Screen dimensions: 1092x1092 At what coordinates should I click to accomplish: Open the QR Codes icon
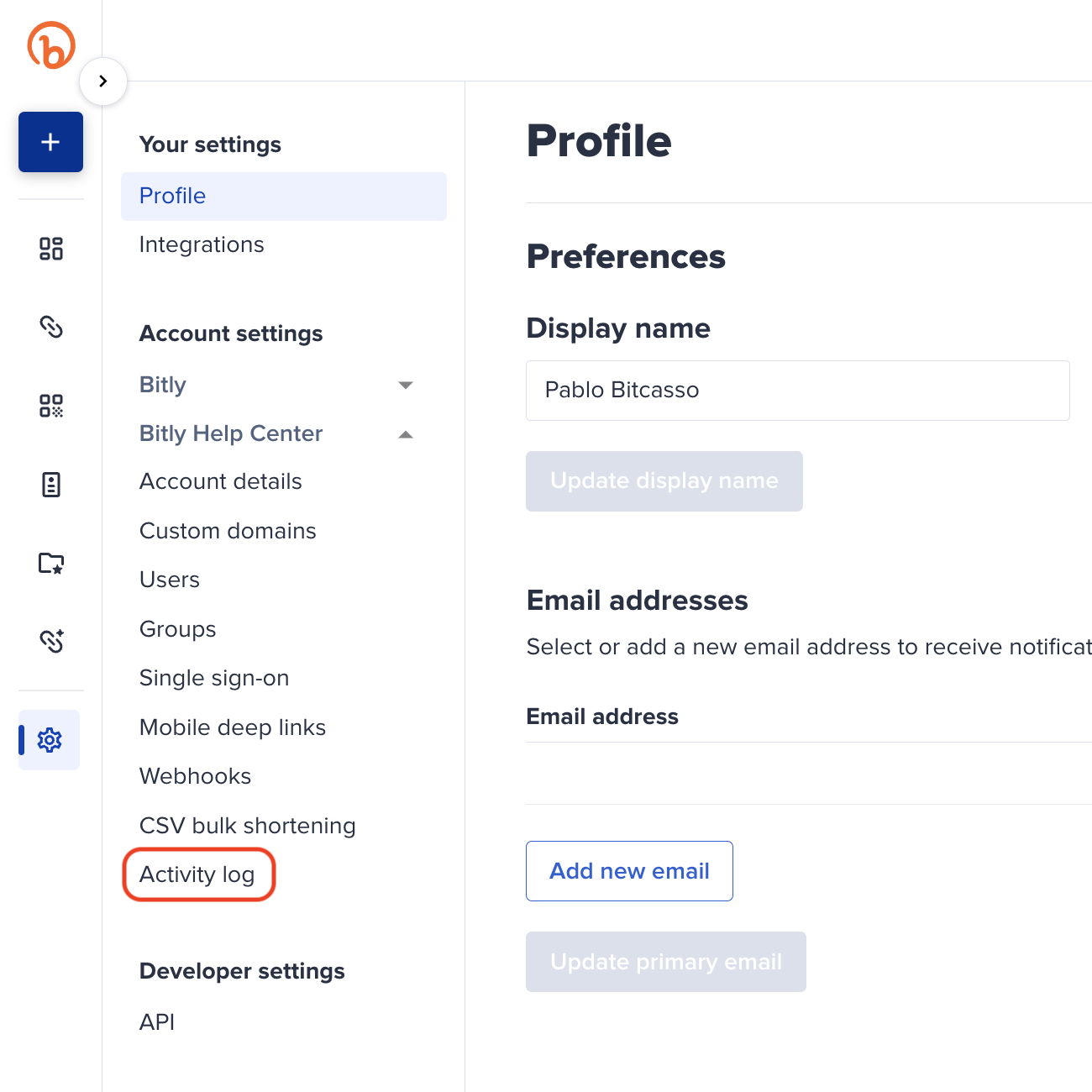(x=51, y=406)
